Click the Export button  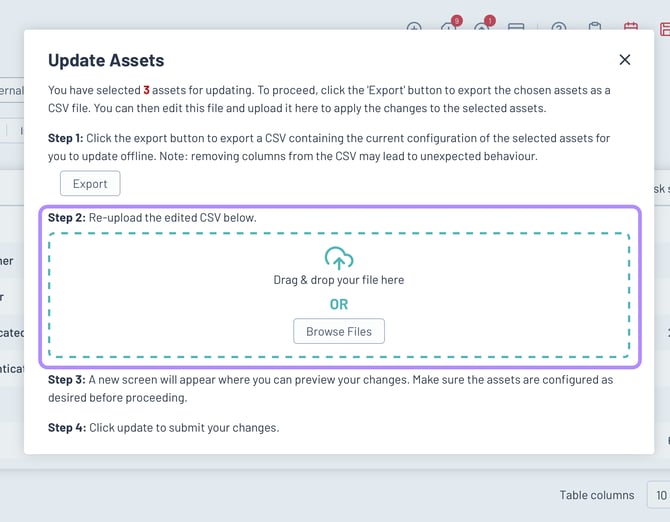[x=90, y=184]
